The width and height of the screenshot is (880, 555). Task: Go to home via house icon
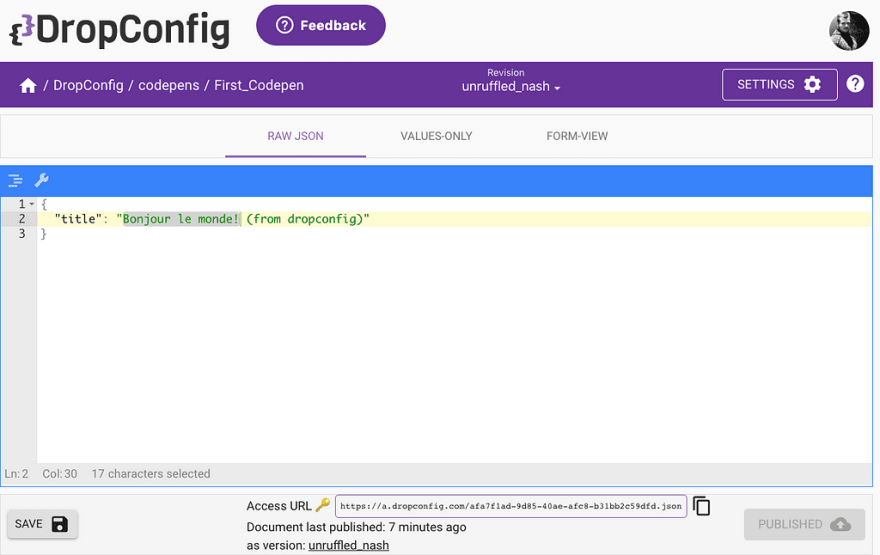pos(28,85)
